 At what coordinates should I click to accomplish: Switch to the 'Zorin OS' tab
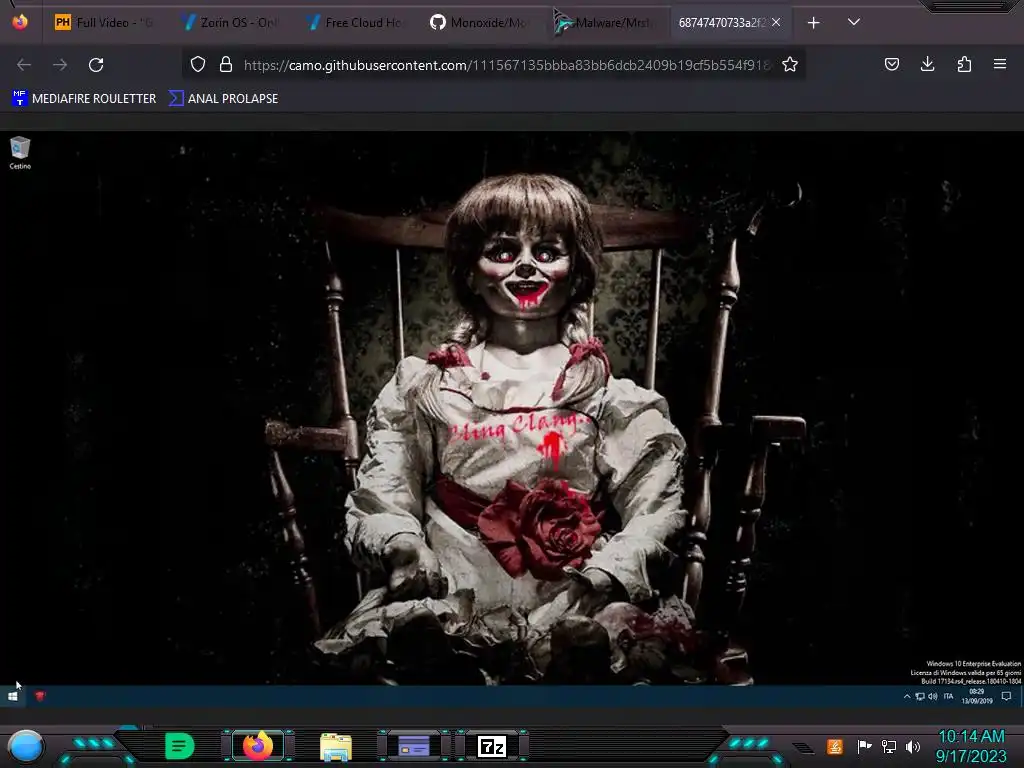[x=231, y=23]
